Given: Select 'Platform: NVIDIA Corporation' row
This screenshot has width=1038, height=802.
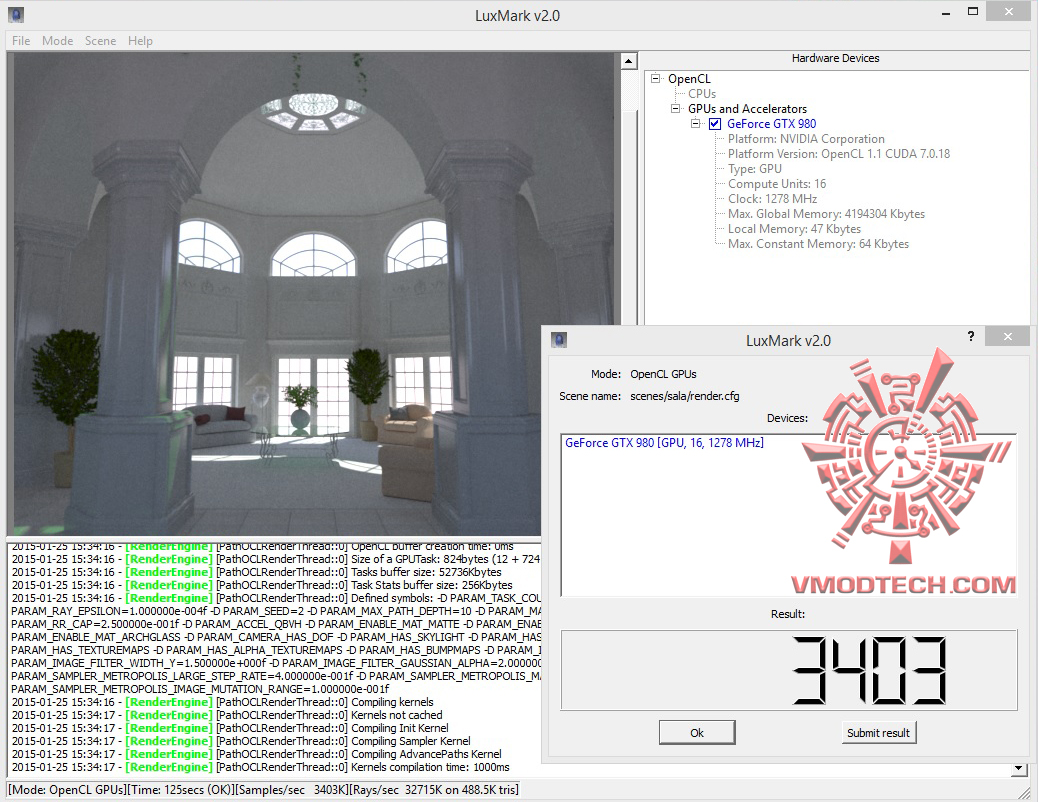Looking at the screenshot, I should (x=806, y=139).
